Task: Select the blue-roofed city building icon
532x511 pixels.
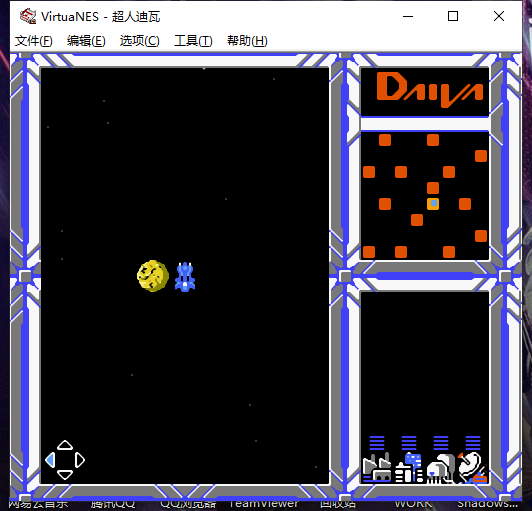Action: 409,468
